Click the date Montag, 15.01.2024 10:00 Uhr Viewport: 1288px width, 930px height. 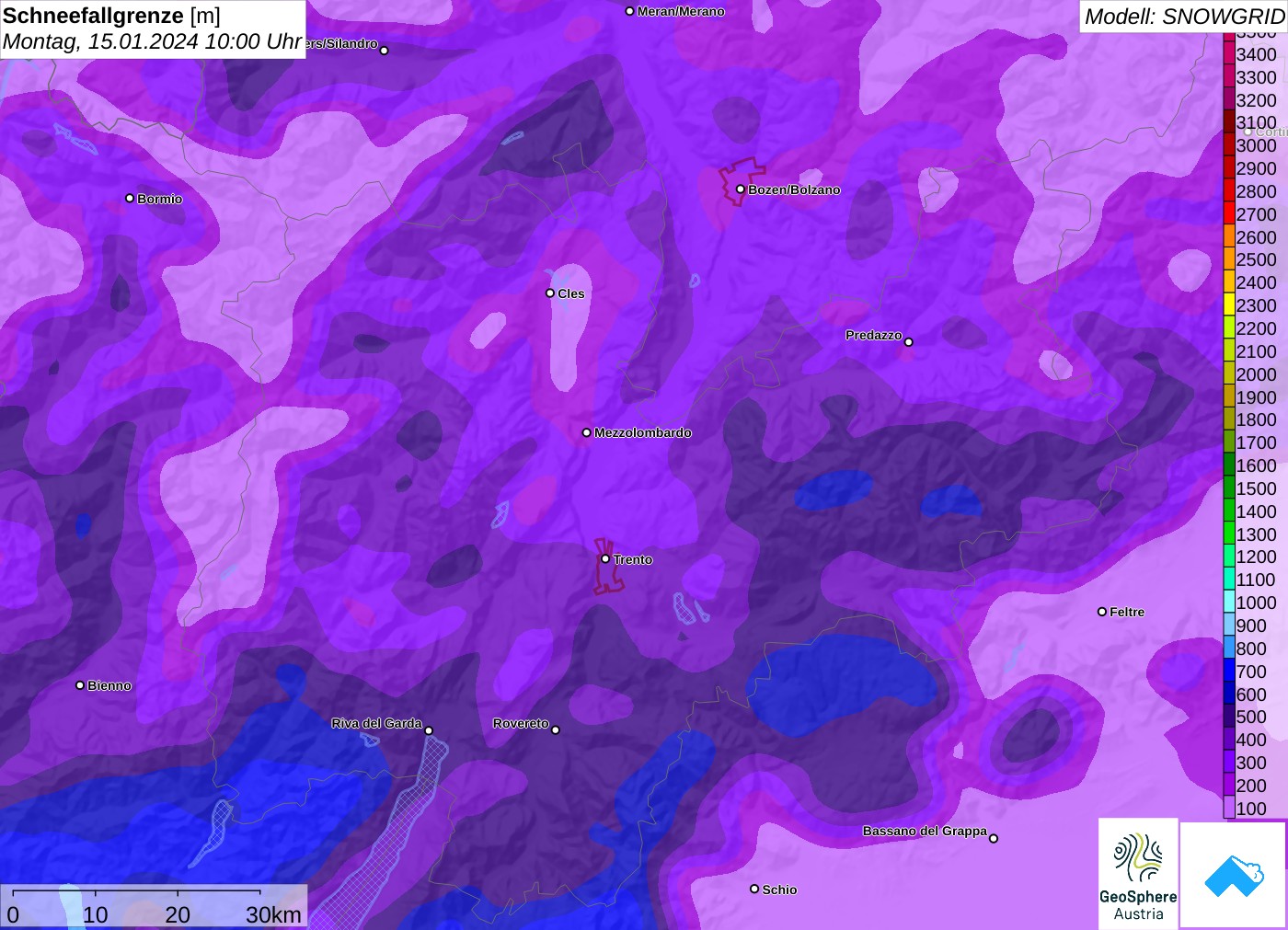click(152, 41)
